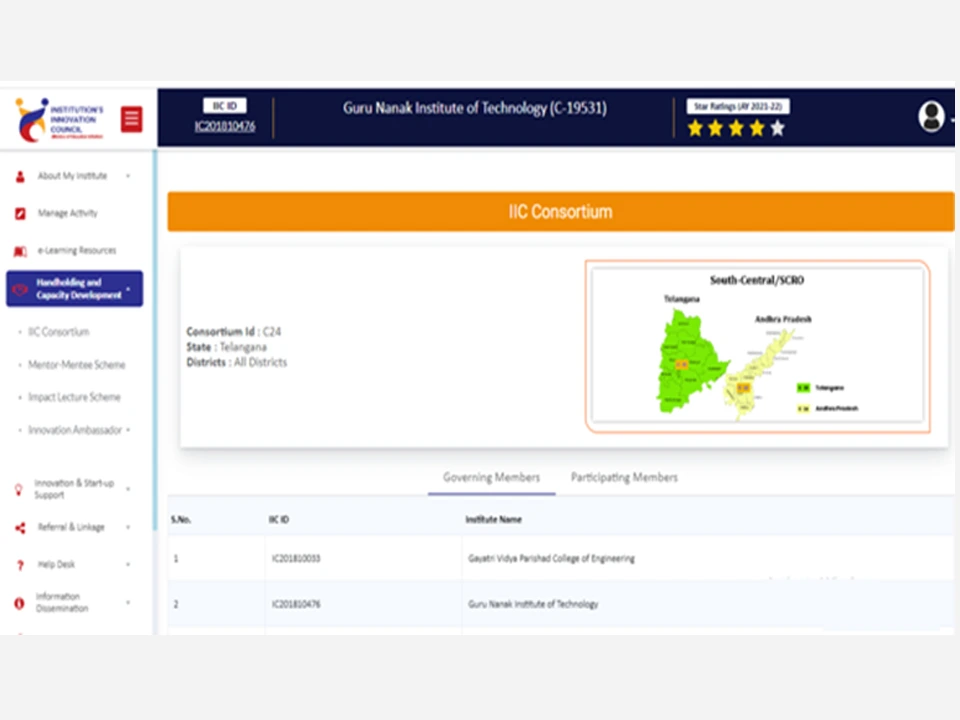Click the e-Learning Resources book icon

pyautogui.click(x=20, y=251)
